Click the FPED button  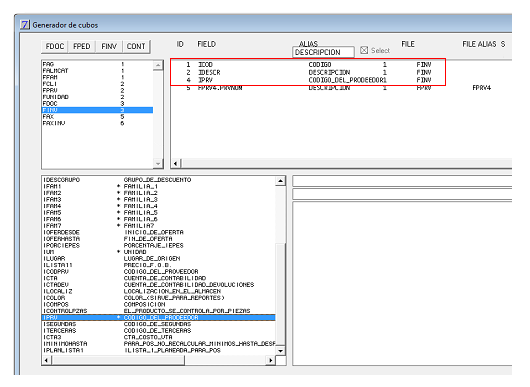point(82,46)
